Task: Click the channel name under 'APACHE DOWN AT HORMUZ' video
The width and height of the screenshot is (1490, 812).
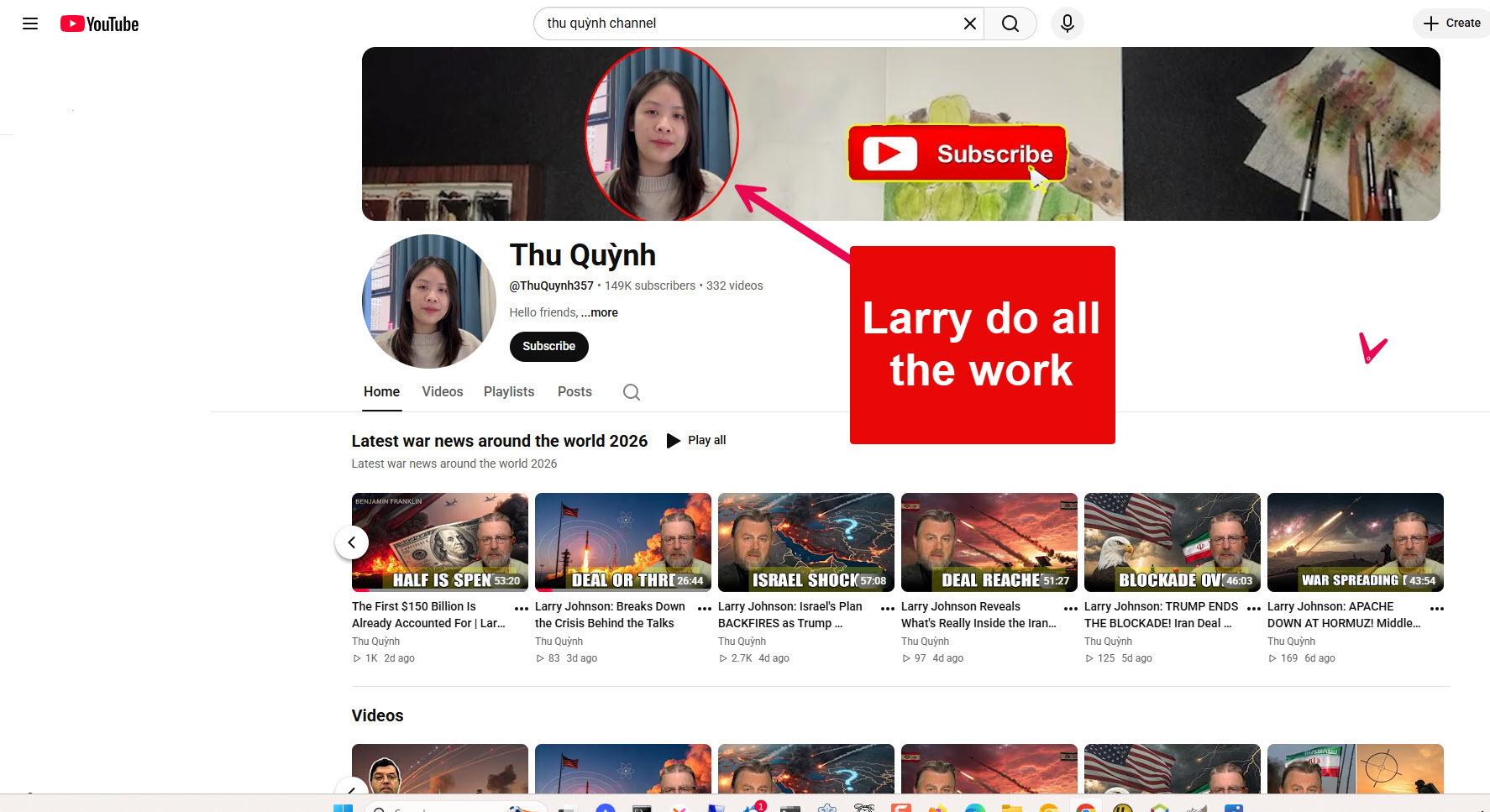Action: [x=1291, y=642]
